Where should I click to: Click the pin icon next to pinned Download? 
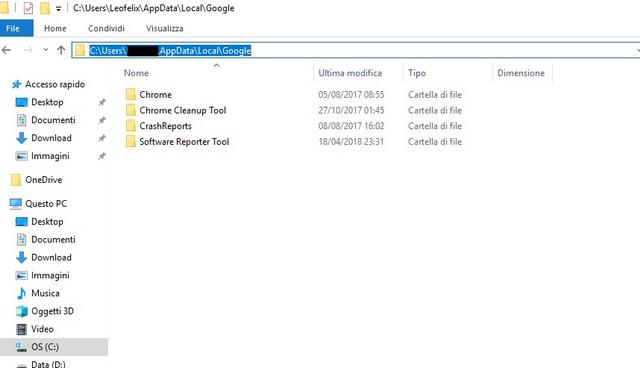click(102, 138)
